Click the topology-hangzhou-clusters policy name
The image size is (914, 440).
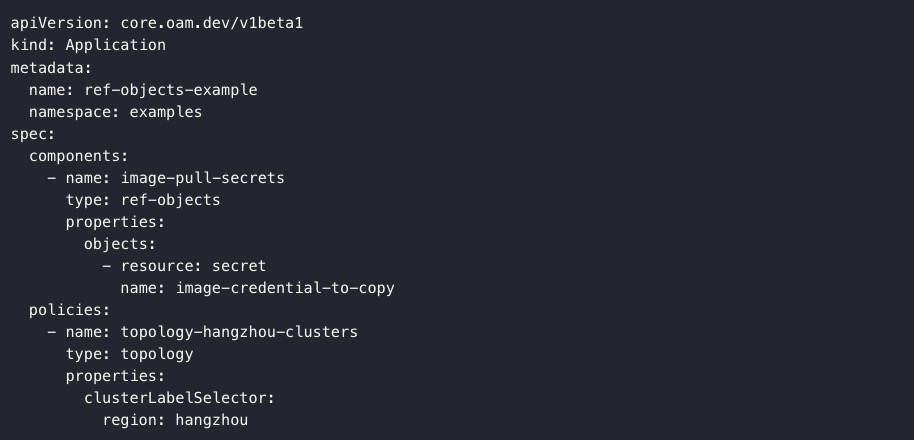(240, 332)
